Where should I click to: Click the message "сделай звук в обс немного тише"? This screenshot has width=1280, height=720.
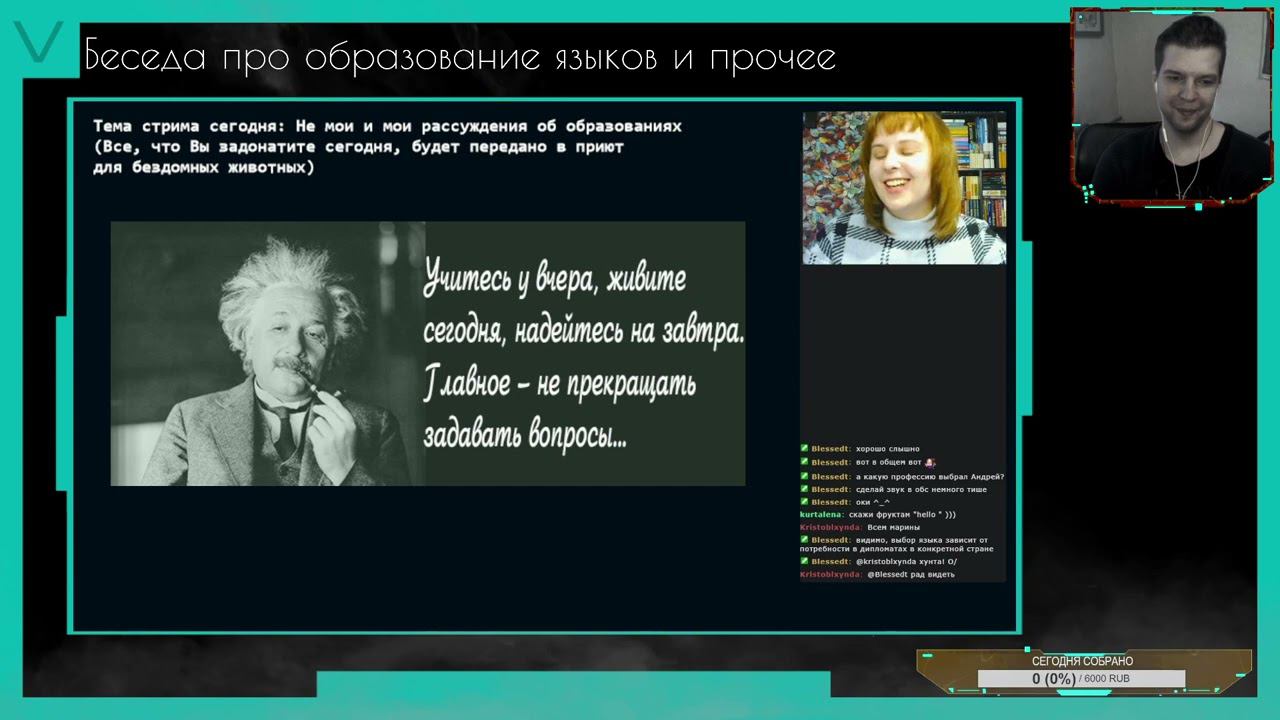coord(921,489)
